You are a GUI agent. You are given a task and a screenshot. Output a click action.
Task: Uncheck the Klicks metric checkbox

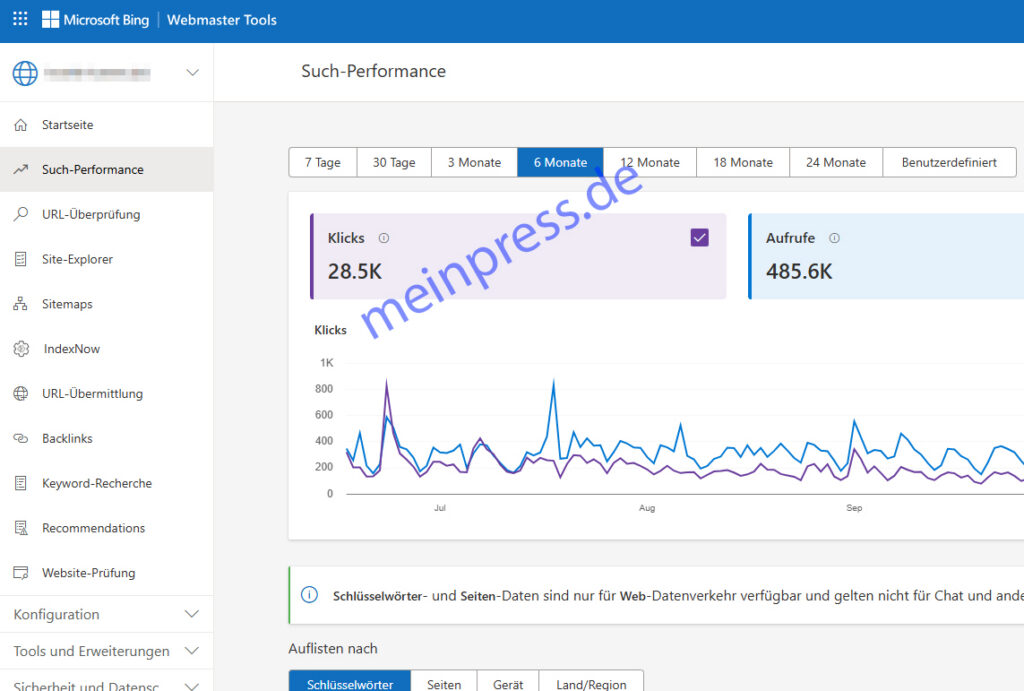pyautogui.click(x=700, y=238)
